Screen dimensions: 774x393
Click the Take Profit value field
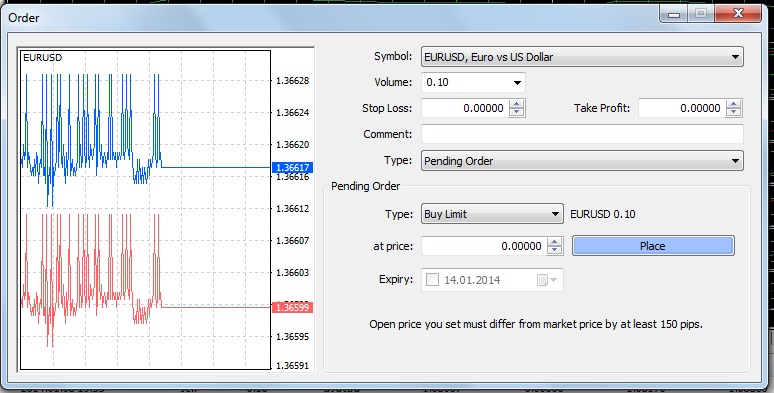pos(682,108)
